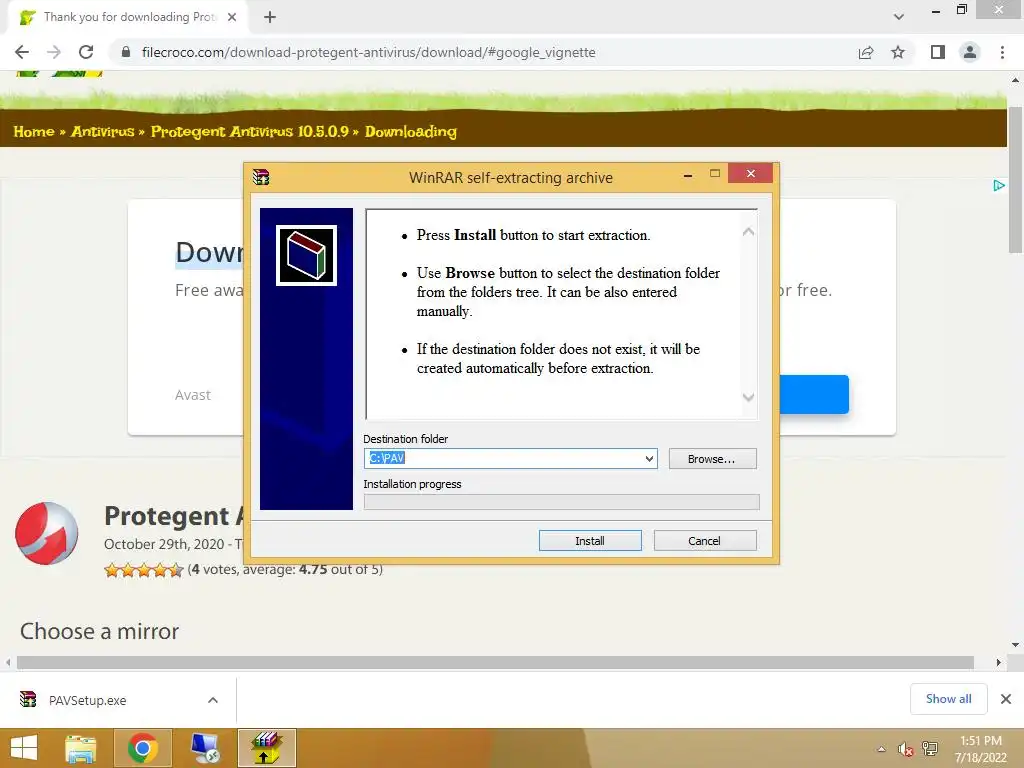The width and height of the screenshot is (1024, 768).
Task: Open the Browse... folder picker
Action: coord(712,459)
